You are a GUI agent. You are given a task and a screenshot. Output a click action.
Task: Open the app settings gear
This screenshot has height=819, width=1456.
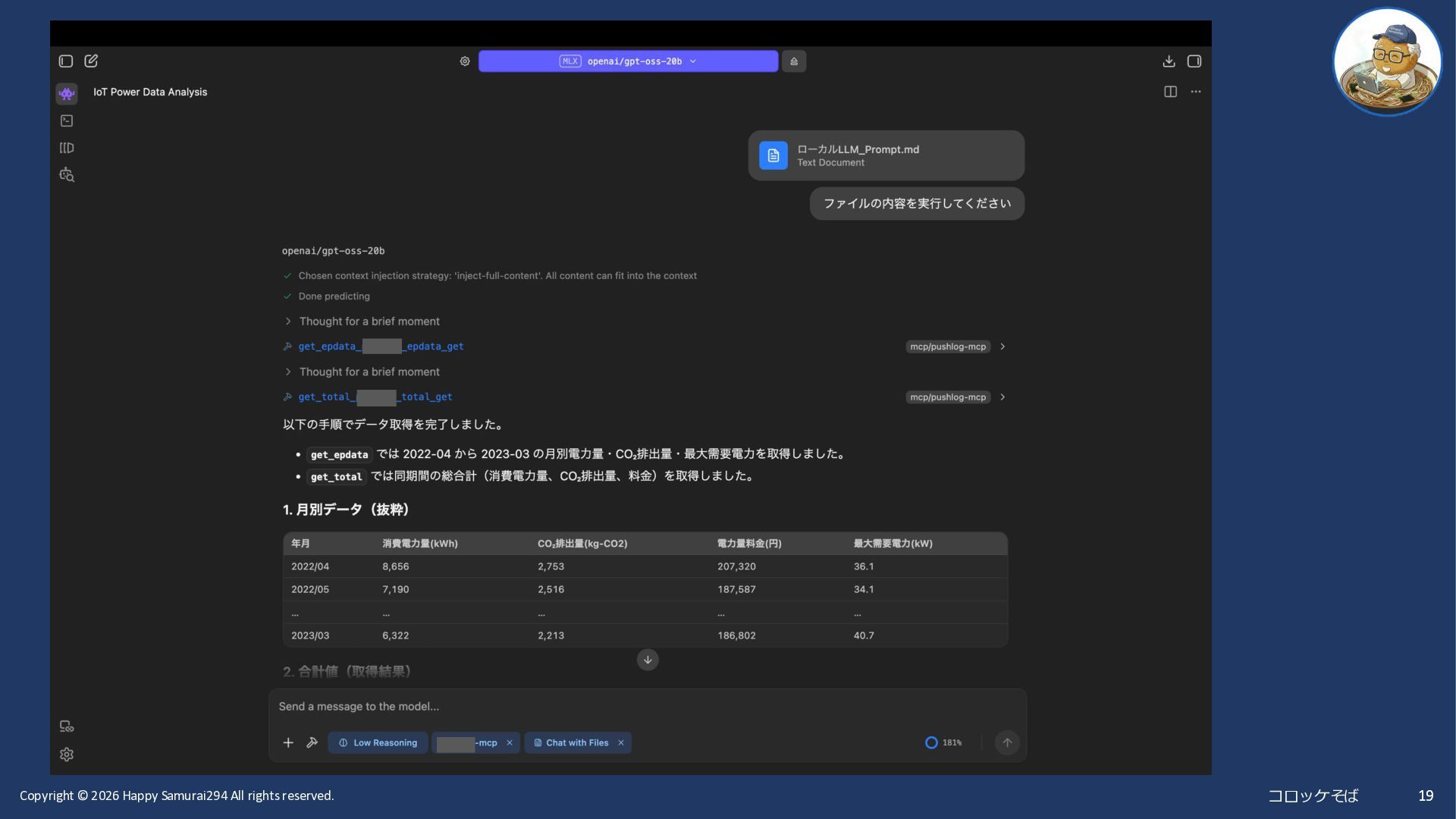pos(67,755)
